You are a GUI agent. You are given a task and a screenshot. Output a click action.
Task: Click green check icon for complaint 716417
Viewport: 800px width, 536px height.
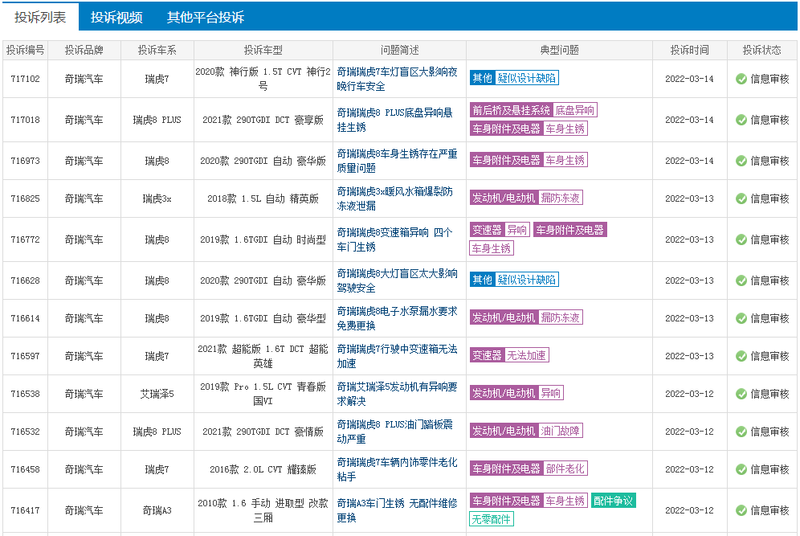[741, 510]
